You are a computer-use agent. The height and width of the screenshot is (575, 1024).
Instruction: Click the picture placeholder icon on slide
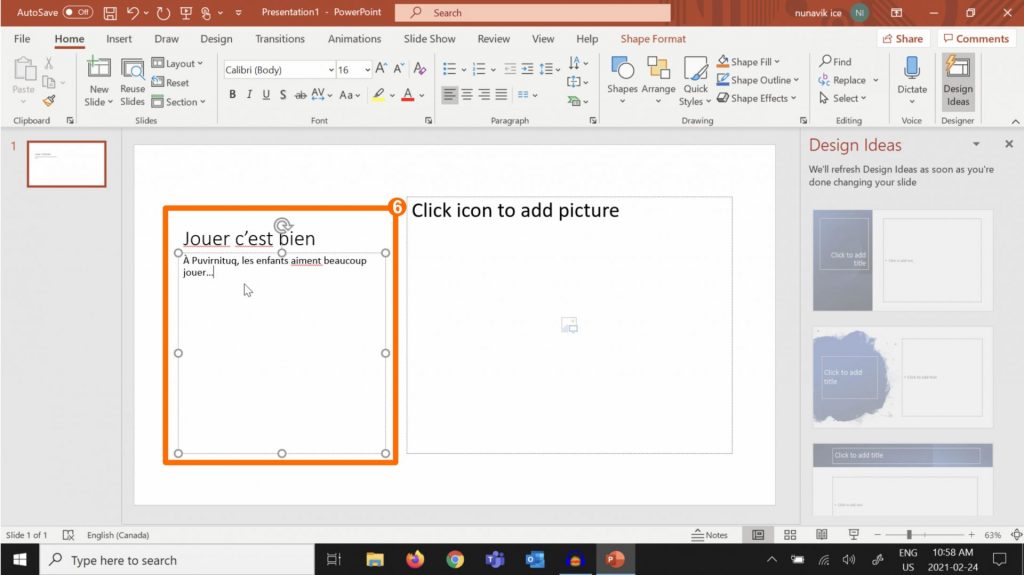pos(569,324)
